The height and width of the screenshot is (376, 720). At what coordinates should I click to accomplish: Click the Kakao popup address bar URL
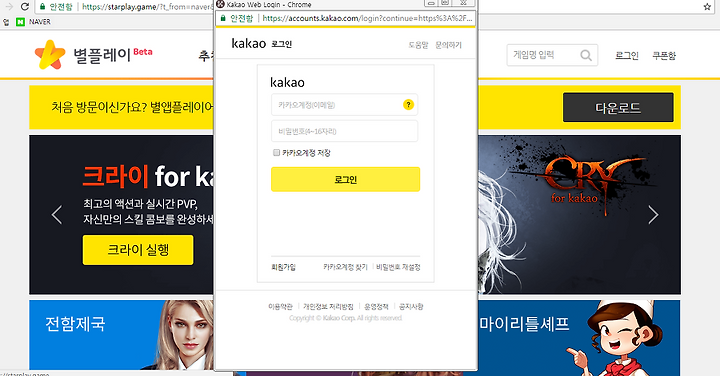pyautogui.click(x=367, y=18)
